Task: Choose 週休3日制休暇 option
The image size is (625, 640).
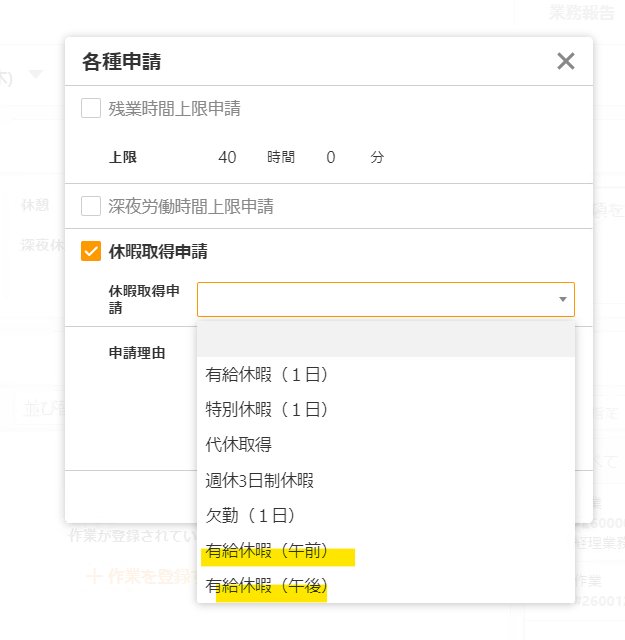Action: [x=260, y=480]
